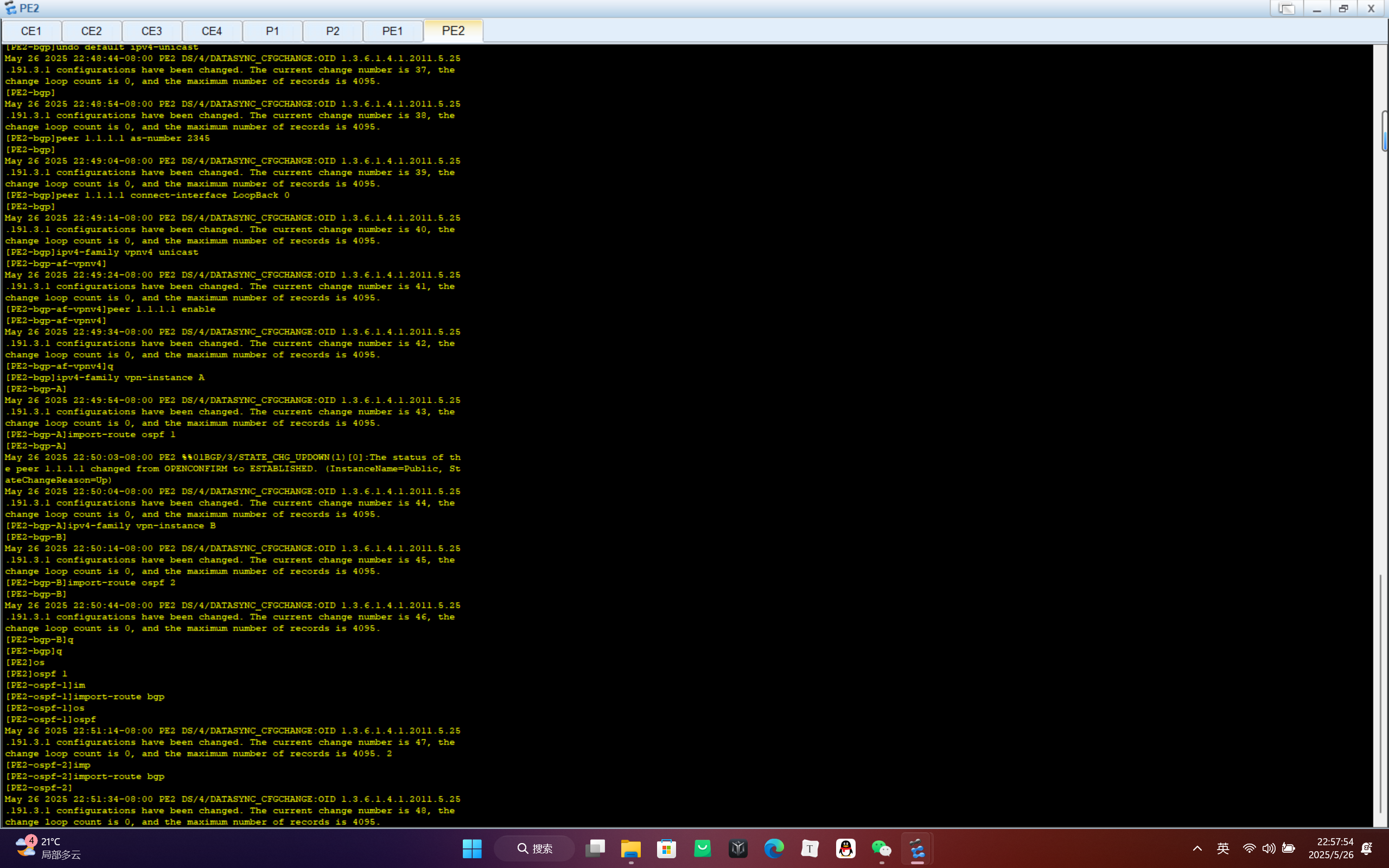Toggle the input language indicator
The width and height of the screenshot is (1389, 868).
(1222, 848)
